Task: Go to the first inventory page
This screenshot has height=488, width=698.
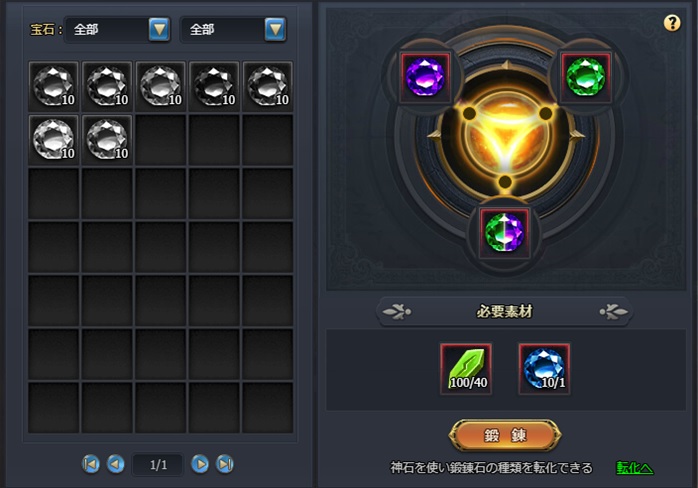Action: (x=91, y=464)
